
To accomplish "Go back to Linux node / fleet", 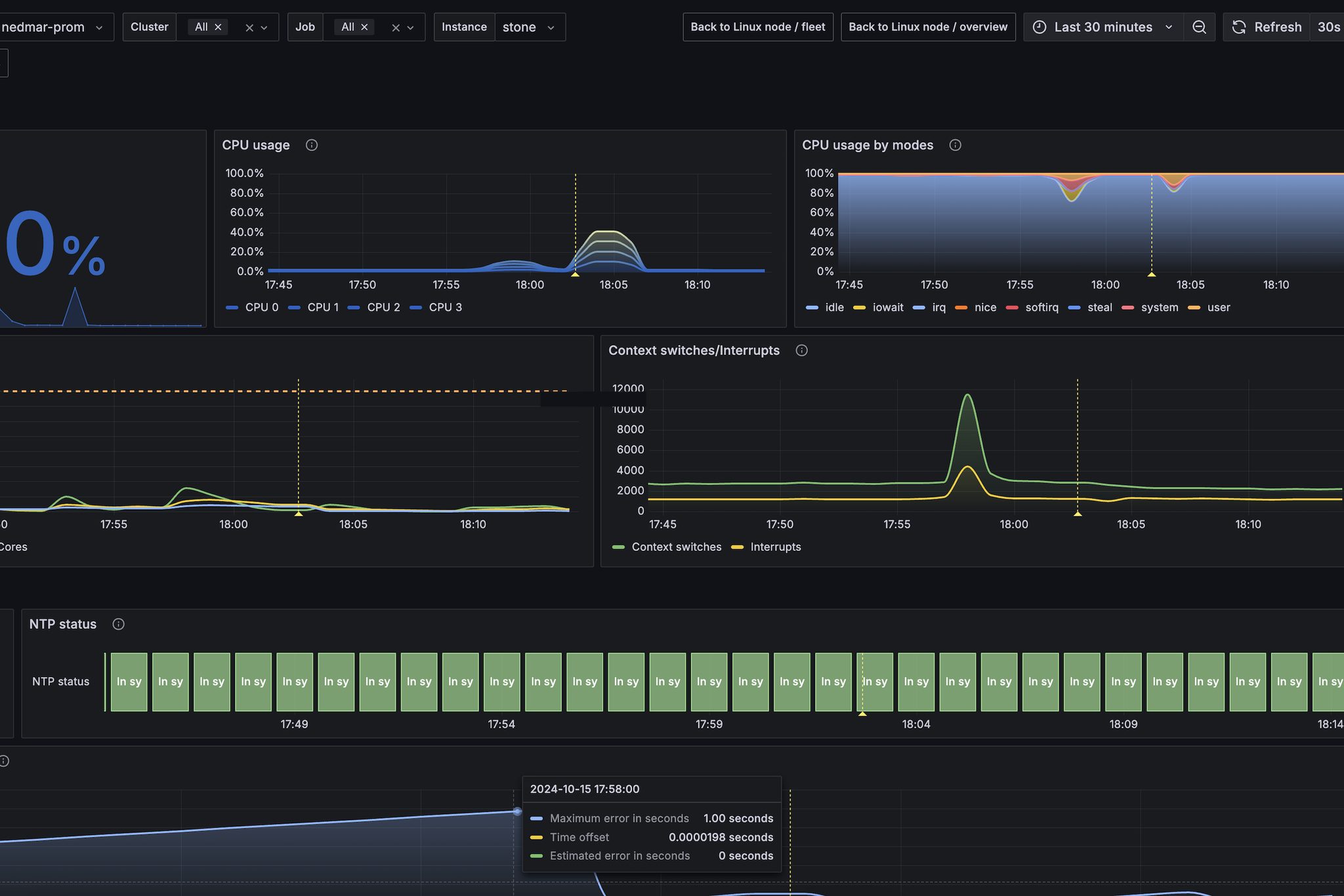I will tap(758, 27).
